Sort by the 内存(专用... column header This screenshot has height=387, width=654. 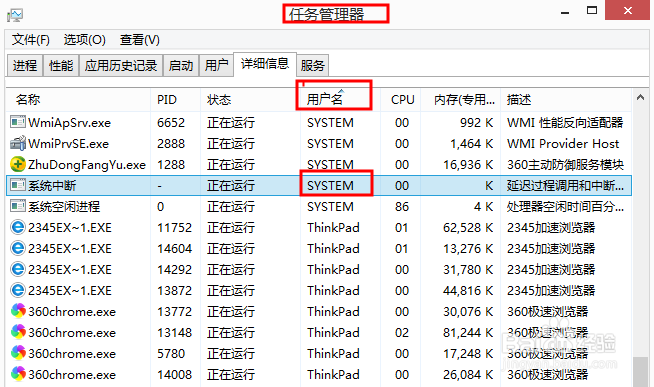pos(460,100)
